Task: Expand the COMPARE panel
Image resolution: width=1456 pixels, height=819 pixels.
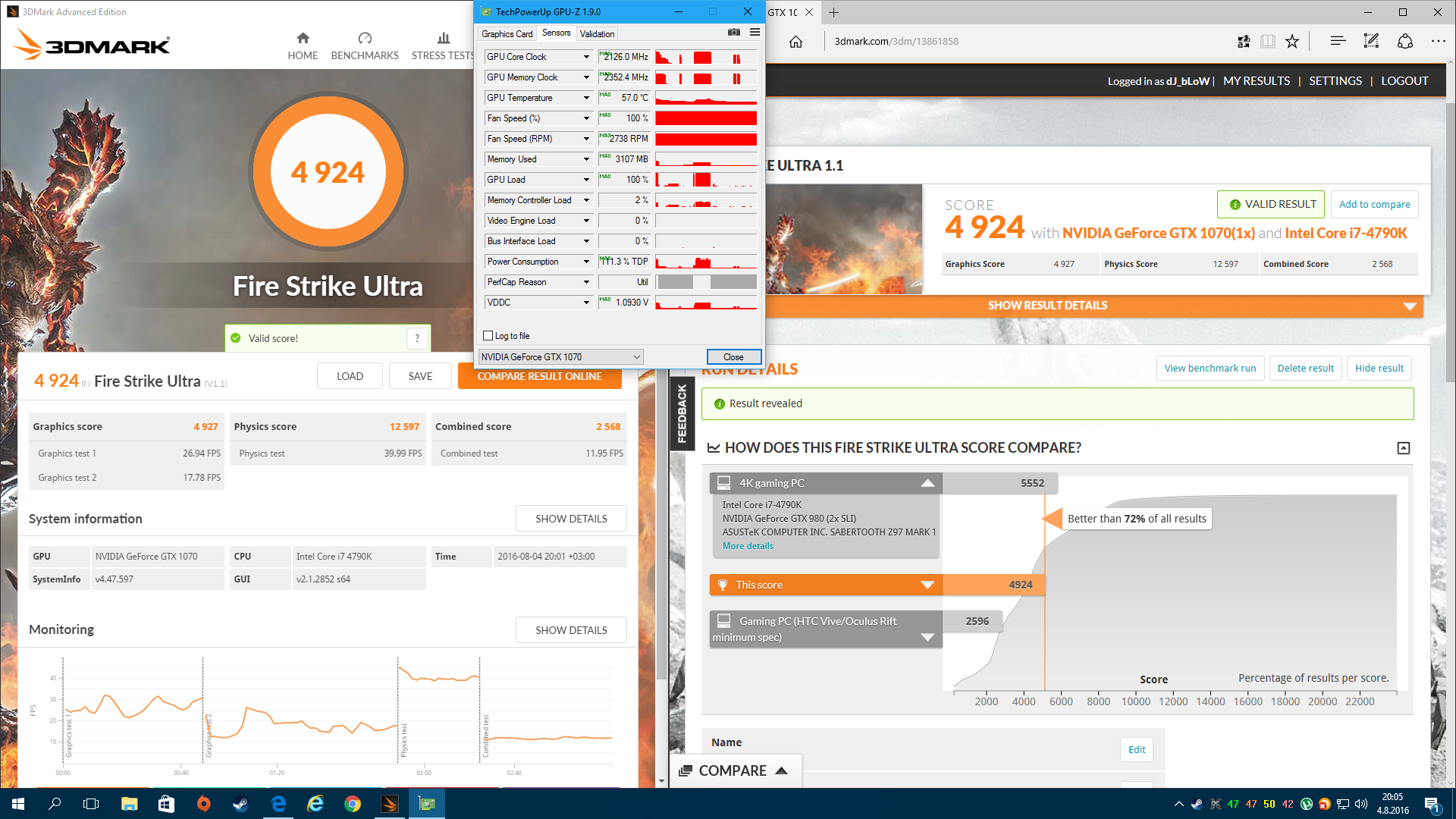Action: point(734,770)
